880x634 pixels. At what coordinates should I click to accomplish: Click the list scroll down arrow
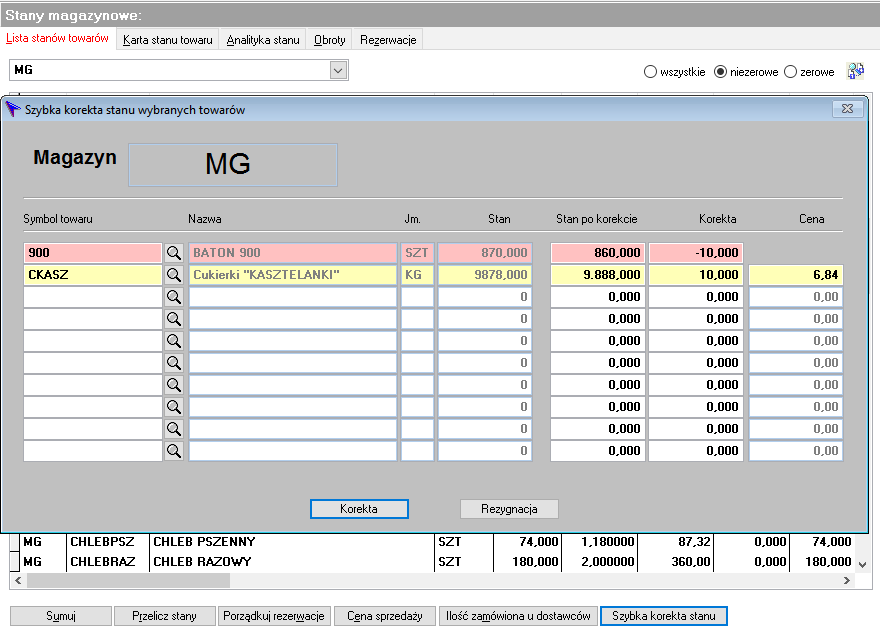pos(863,564)
